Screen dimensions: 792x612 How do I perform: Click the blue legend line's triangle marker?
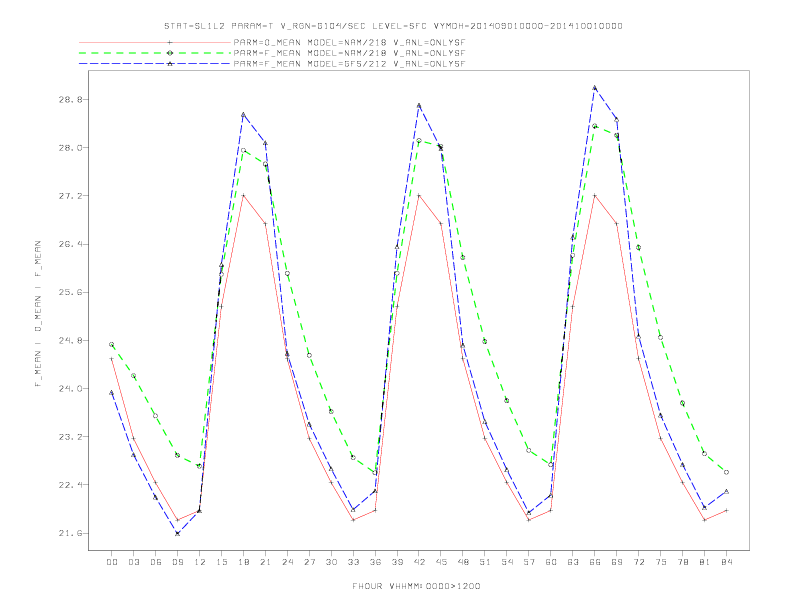pyautogui.click(x=170, y=64)
